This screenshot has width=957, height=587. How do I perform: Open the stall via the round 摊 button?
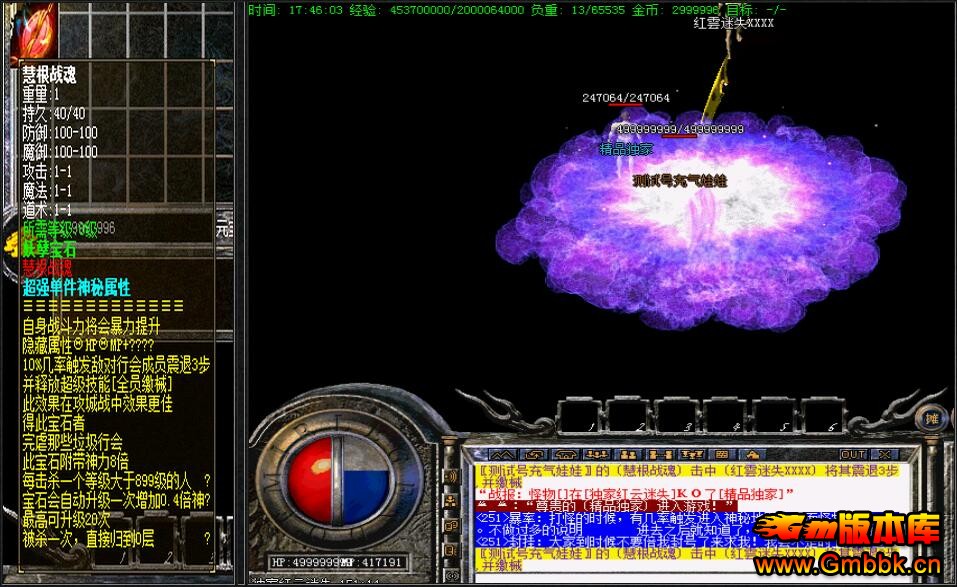(x=933, y=420)
